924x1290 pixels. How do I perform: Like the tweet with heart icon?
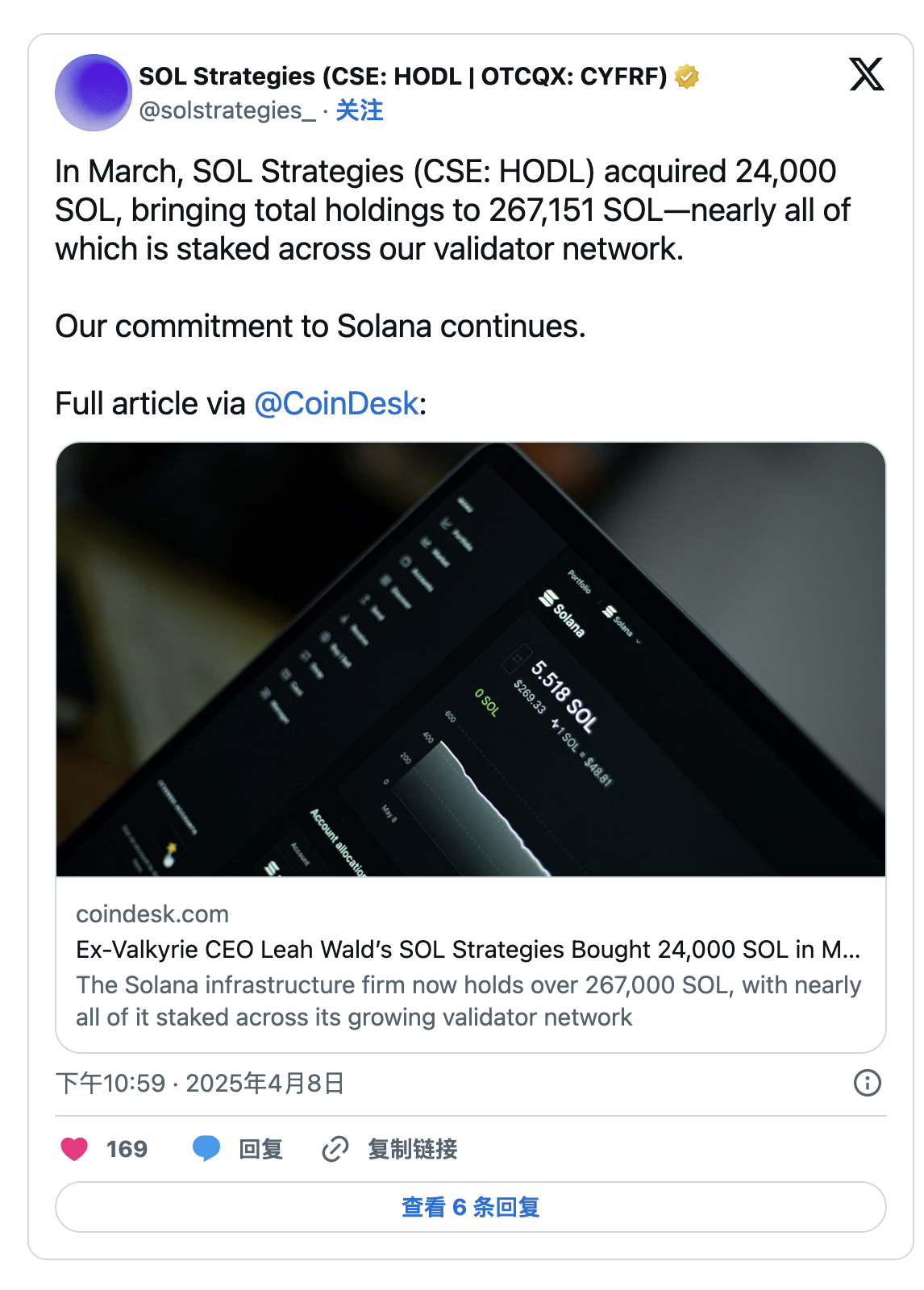[x=74, y=1149]
